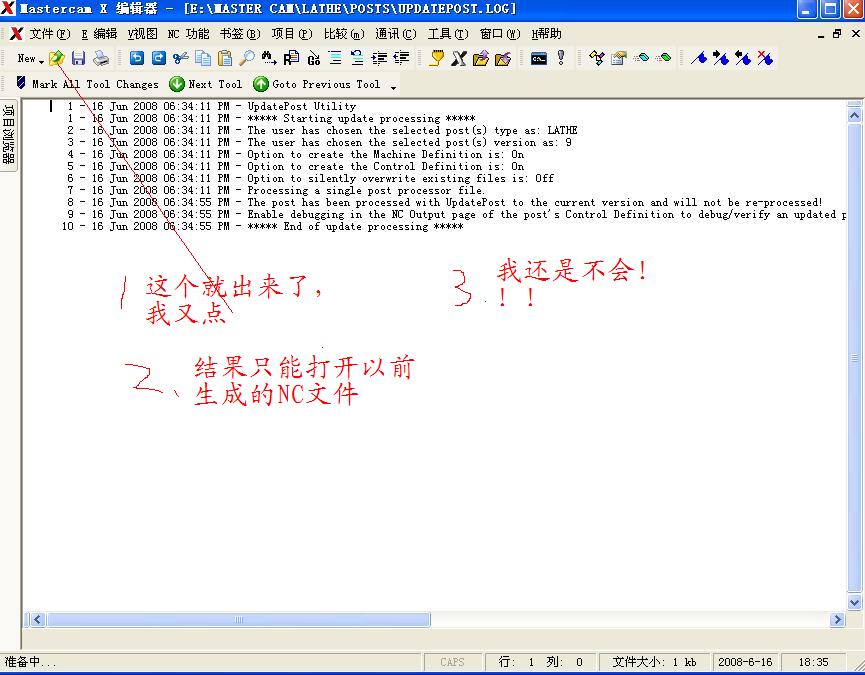
Task: Open the 项目(P) menu
Action: (x=292, y=34)
